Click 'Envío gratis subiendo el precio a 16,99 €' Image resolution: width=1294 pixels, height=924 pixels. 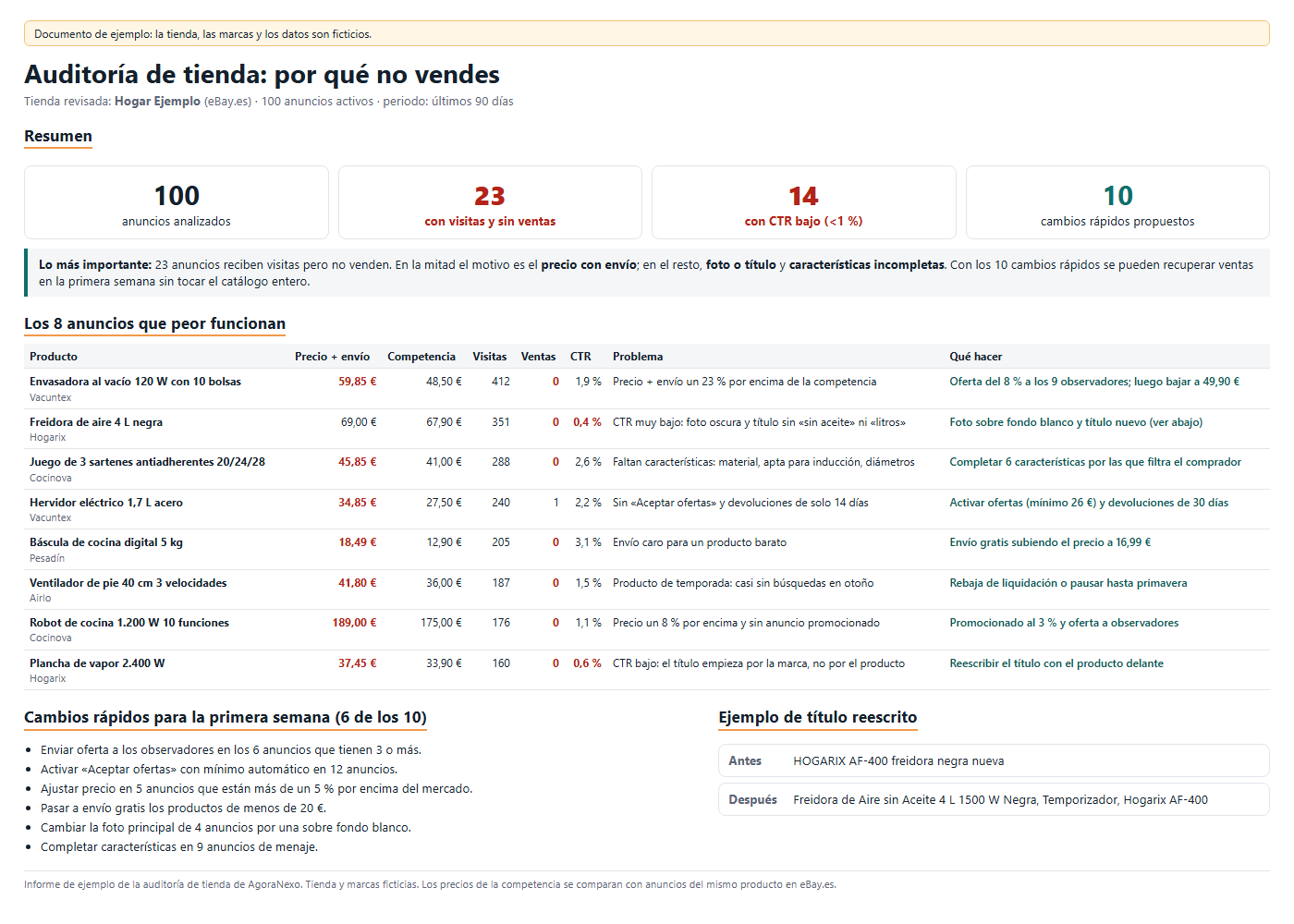click(1050, 542)
